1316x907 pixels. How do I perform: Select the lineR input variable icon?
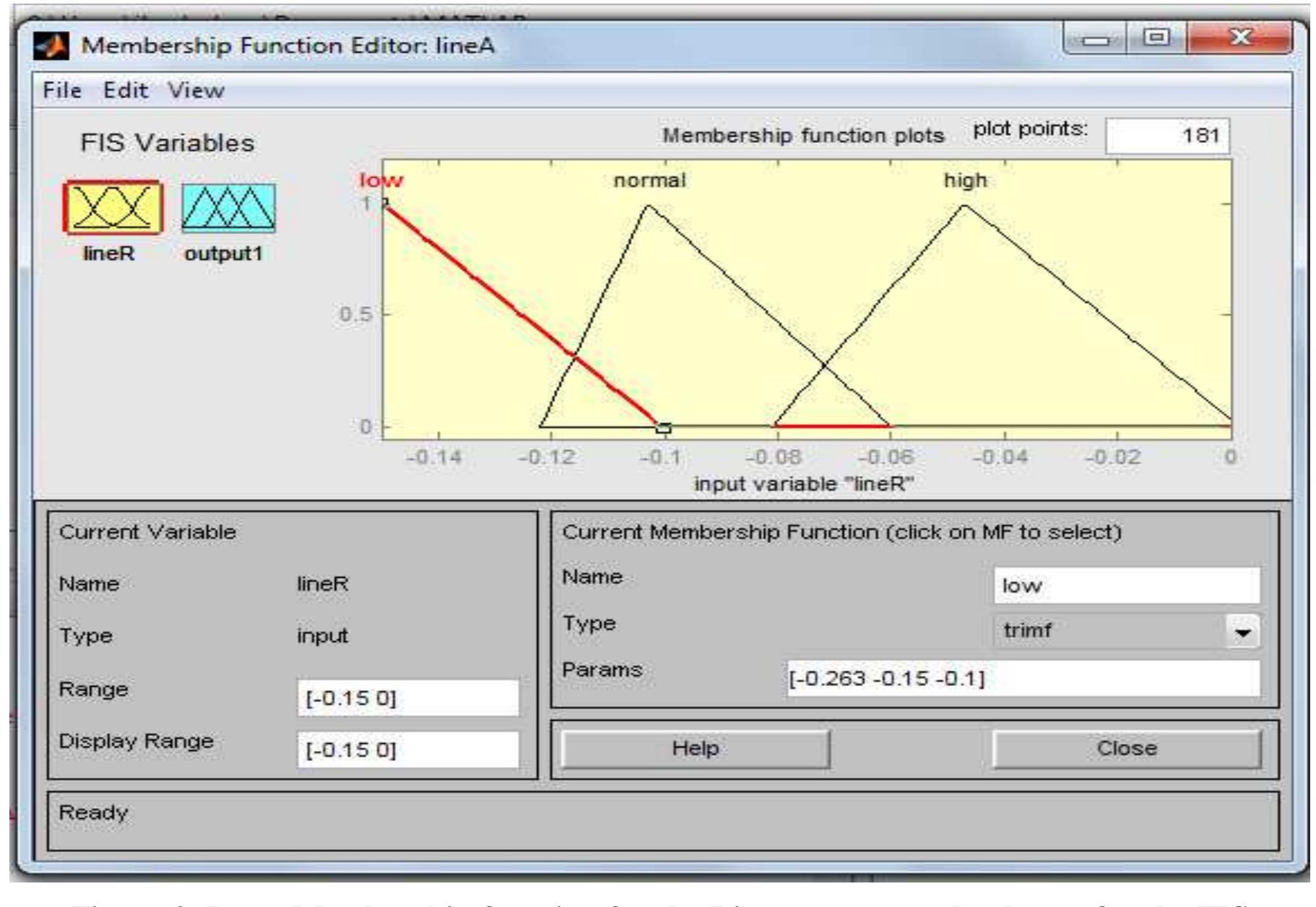click(113, 207)
